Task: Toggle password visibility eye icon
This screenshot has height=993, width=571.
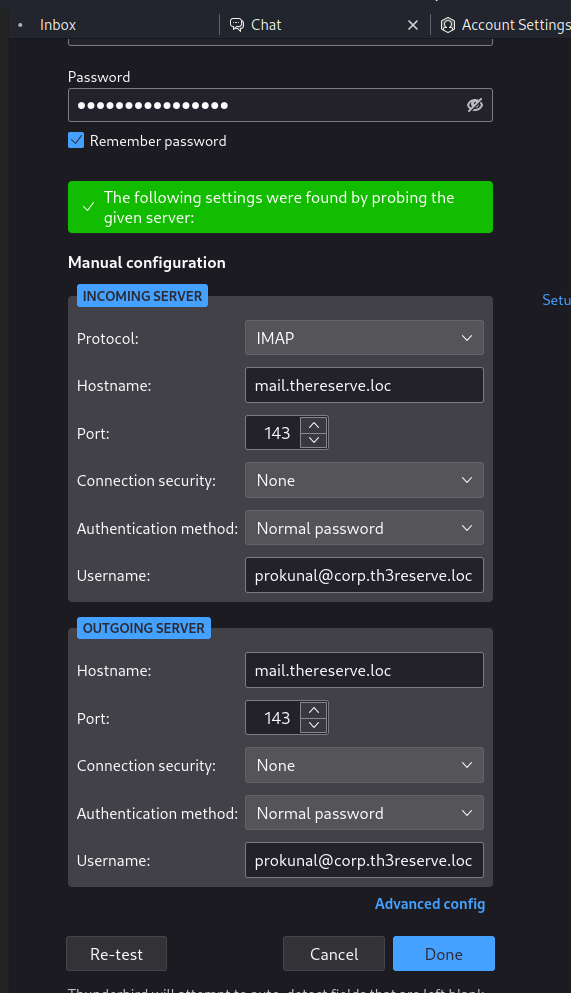Action: point(475,105)
